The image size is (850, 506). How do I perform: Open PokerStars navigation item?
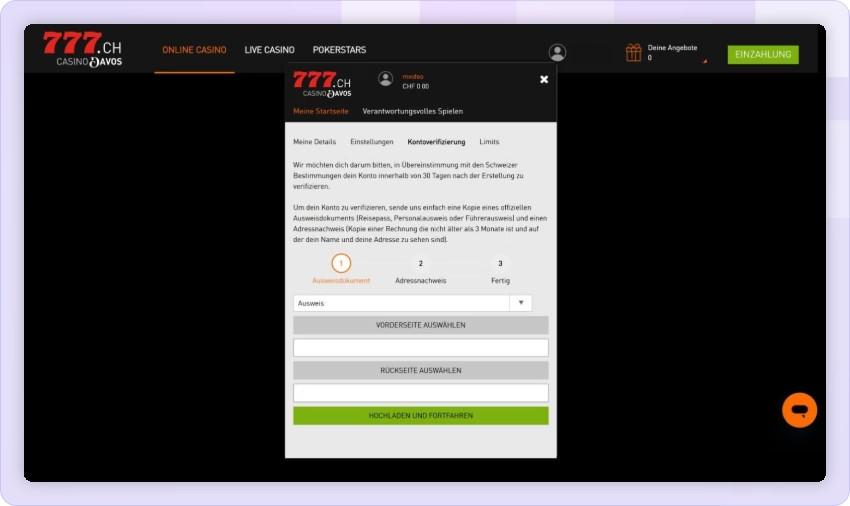point(339,50)
